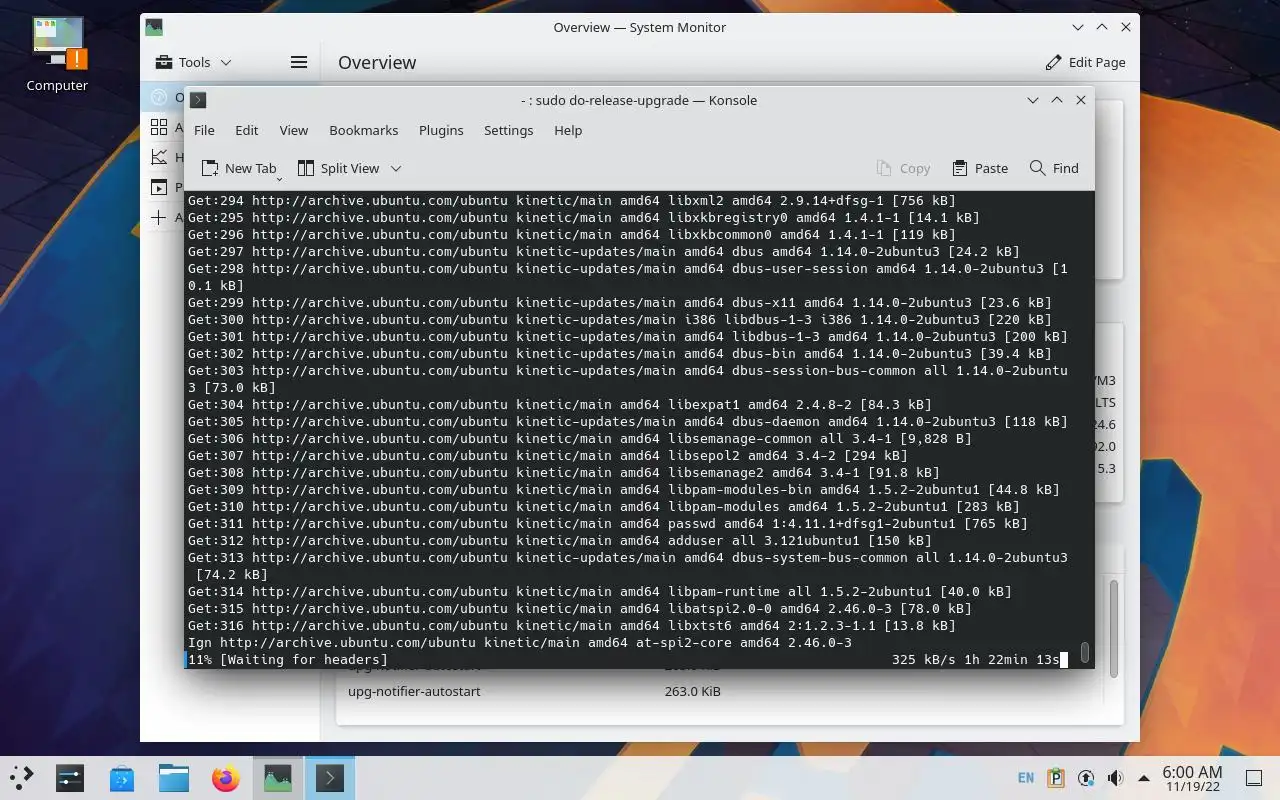Open System Monitor hamburger menu
Viewport: 1280px width, 800px height.
(298, 62)
